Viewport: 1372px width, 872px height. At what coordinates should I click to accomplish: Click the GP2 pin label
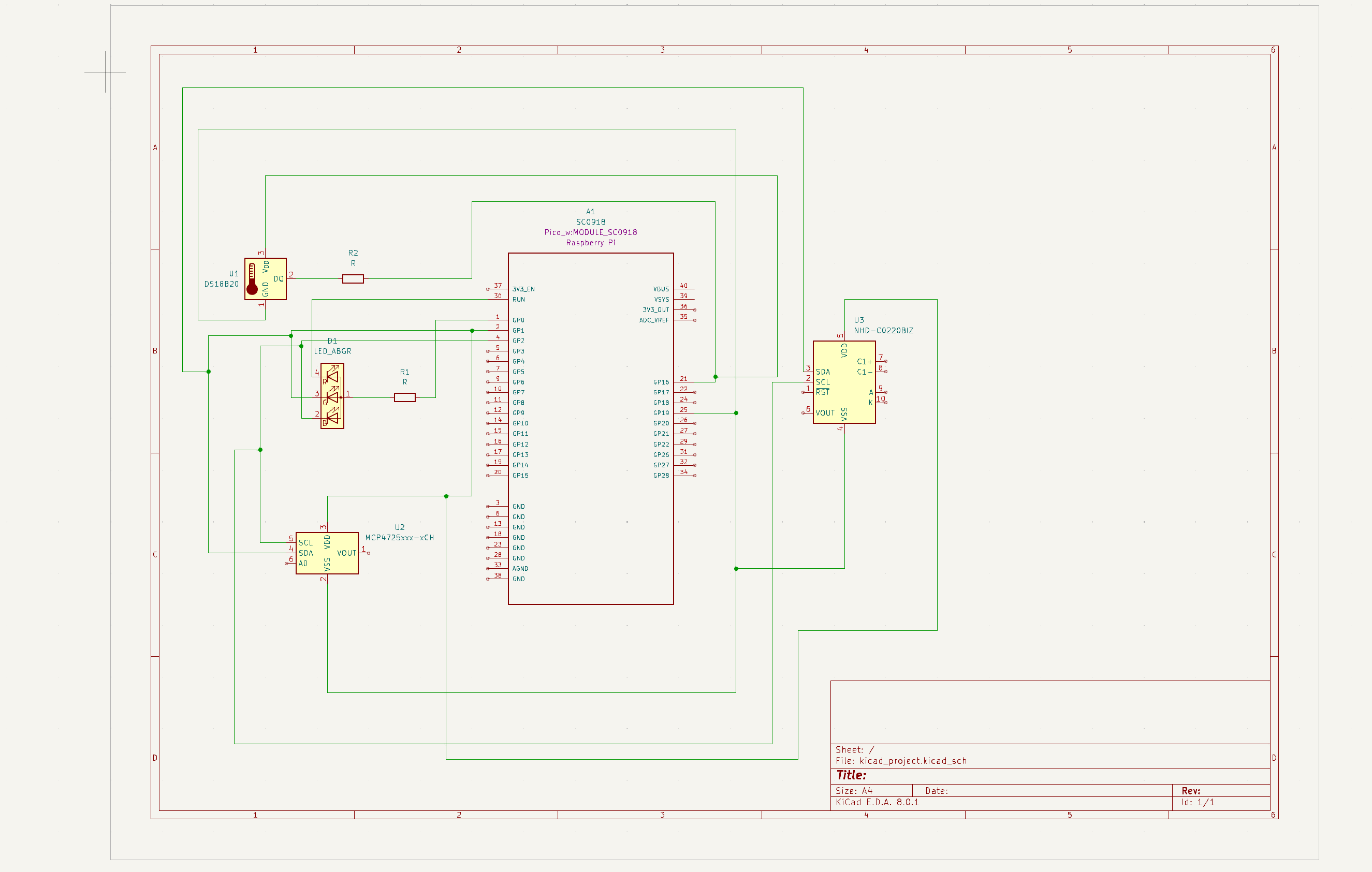click(x=518, y=341)
